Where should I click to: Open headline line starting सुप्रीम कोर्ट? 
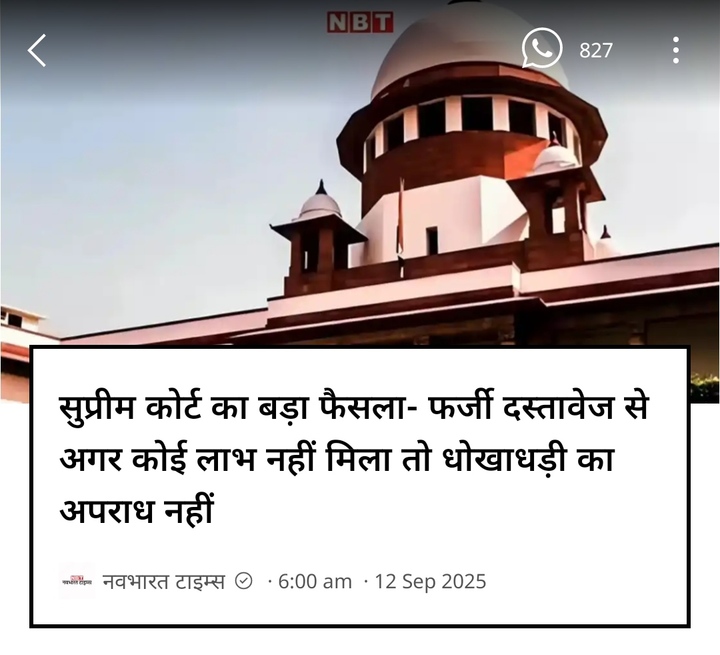tap(354, 407)
